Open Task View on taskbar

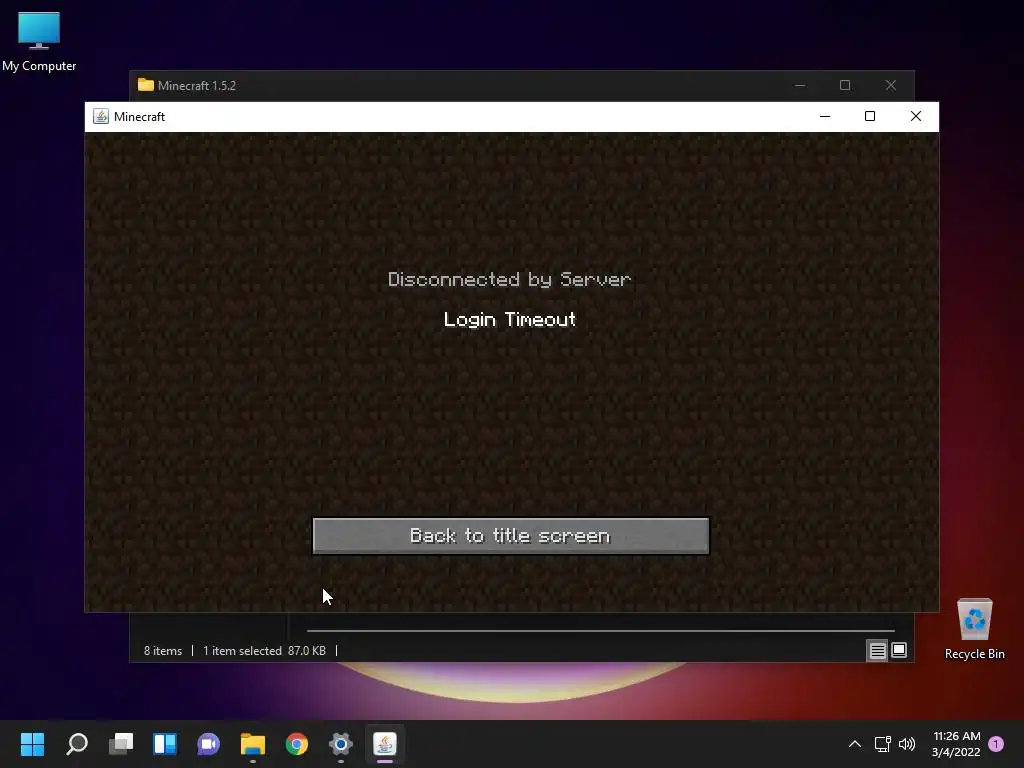point(121,744)
